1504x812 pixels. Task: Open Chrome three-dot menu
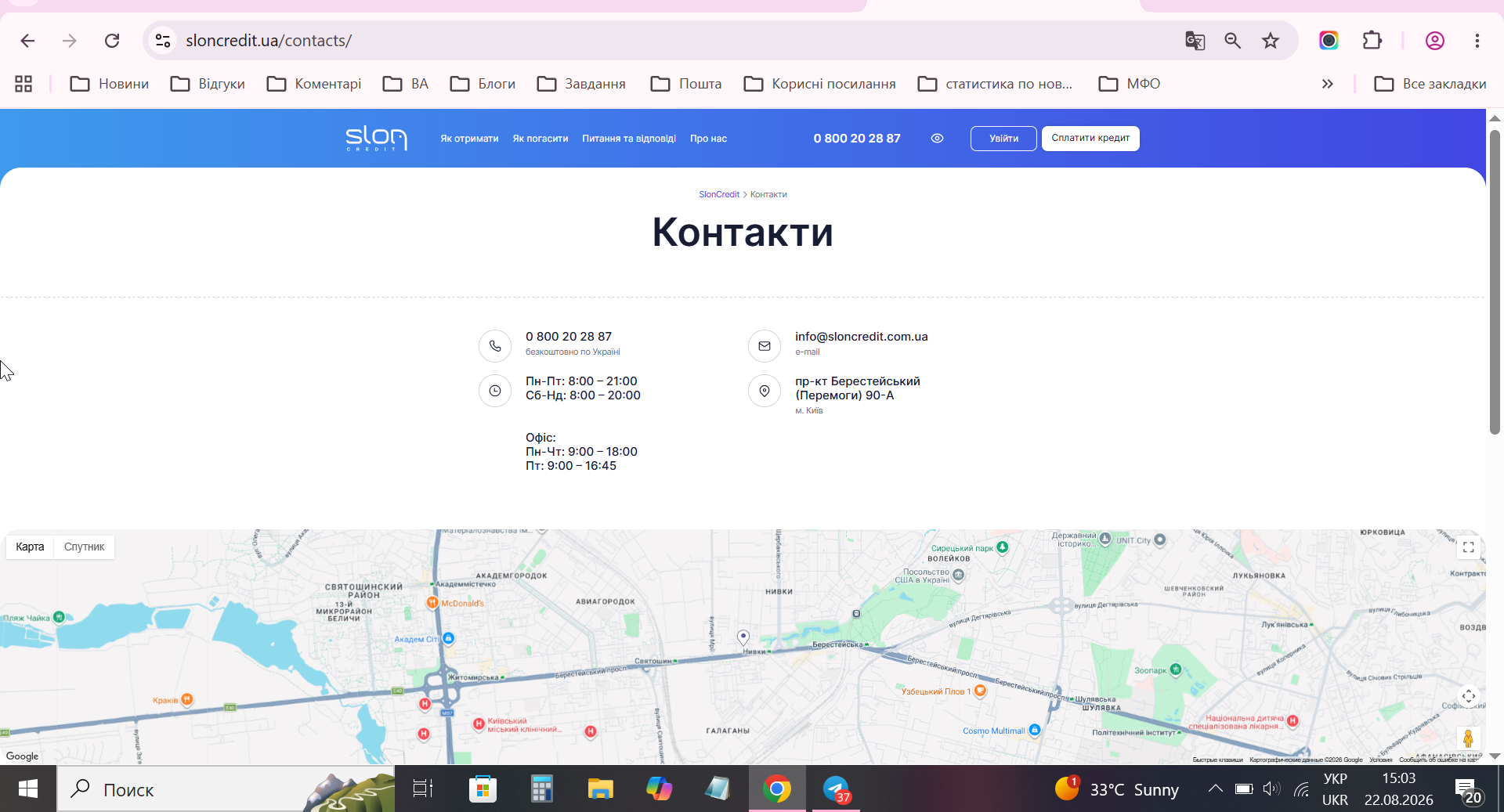1477,41
